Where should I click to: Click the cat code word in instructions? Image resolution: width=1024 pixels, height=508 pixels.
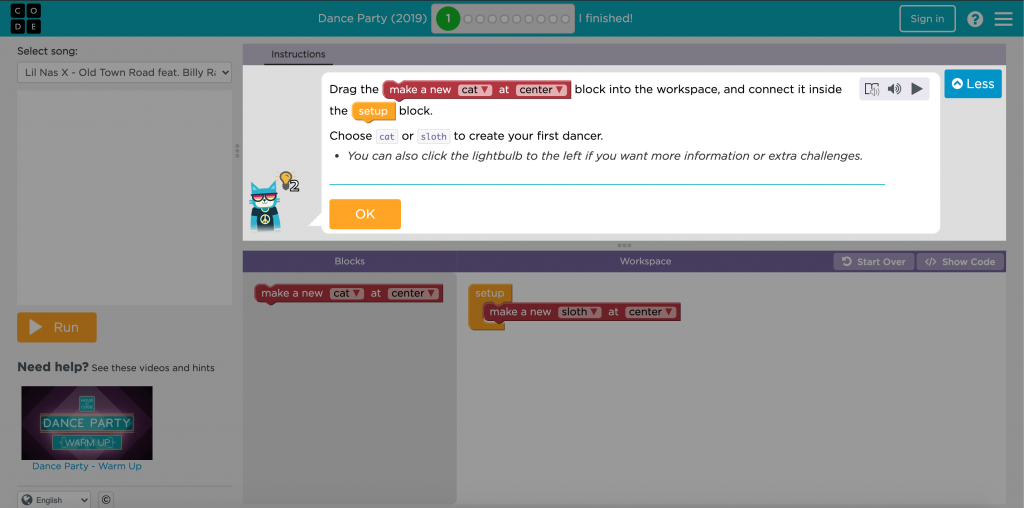387,136
